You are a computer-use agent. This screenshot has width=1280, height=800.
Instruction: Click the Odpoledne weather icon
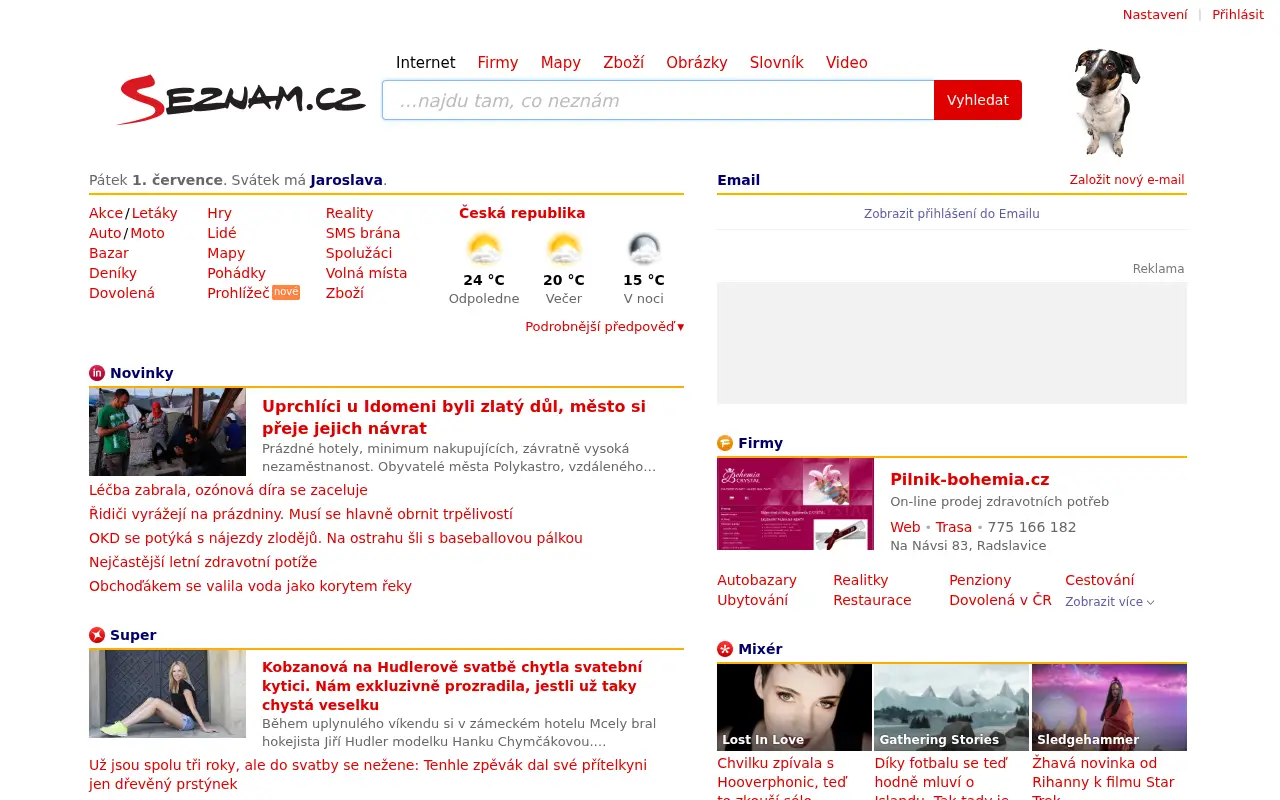pos(484,248)
